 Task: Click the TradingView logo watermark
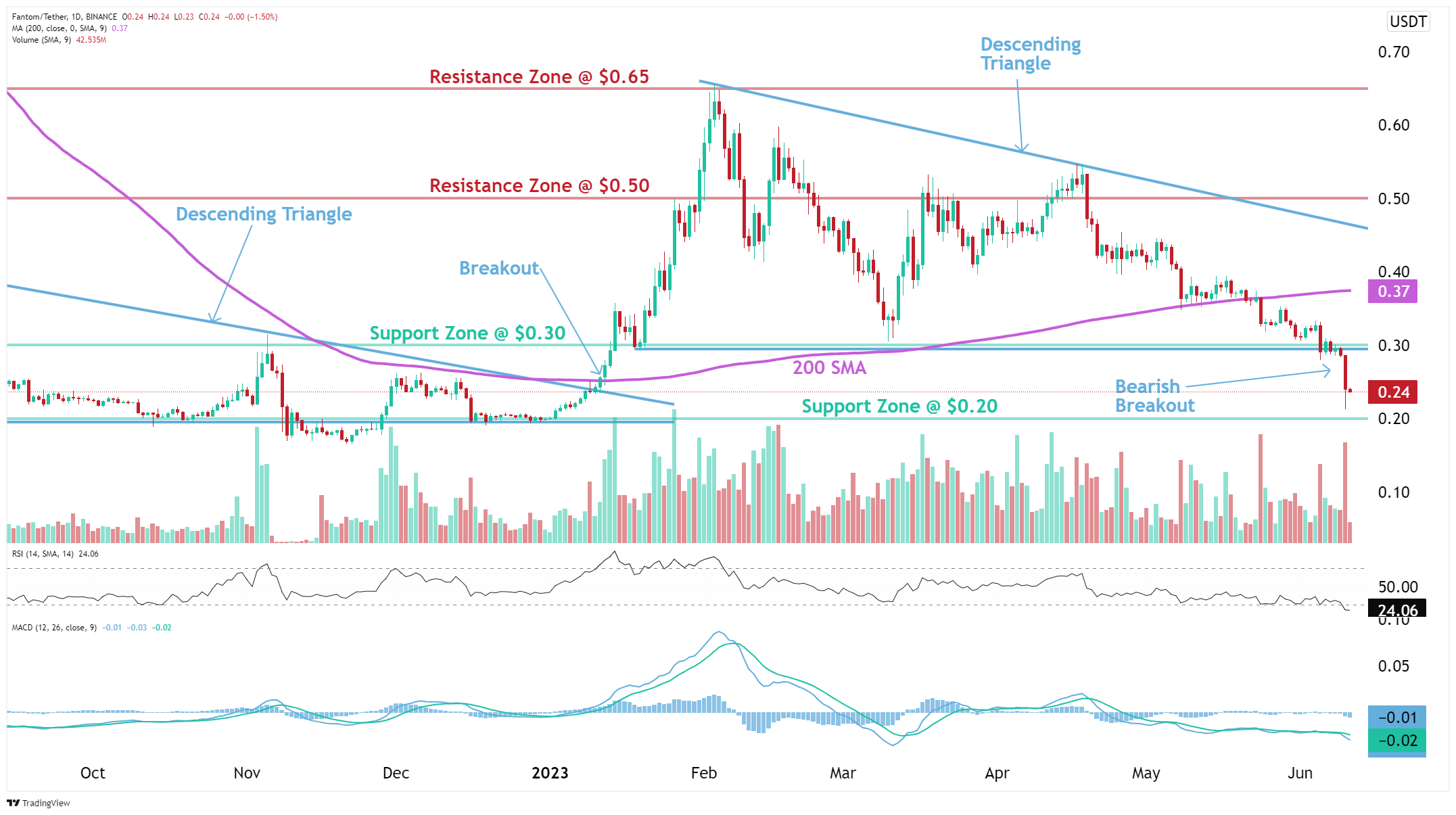click(x=39, y=804)
